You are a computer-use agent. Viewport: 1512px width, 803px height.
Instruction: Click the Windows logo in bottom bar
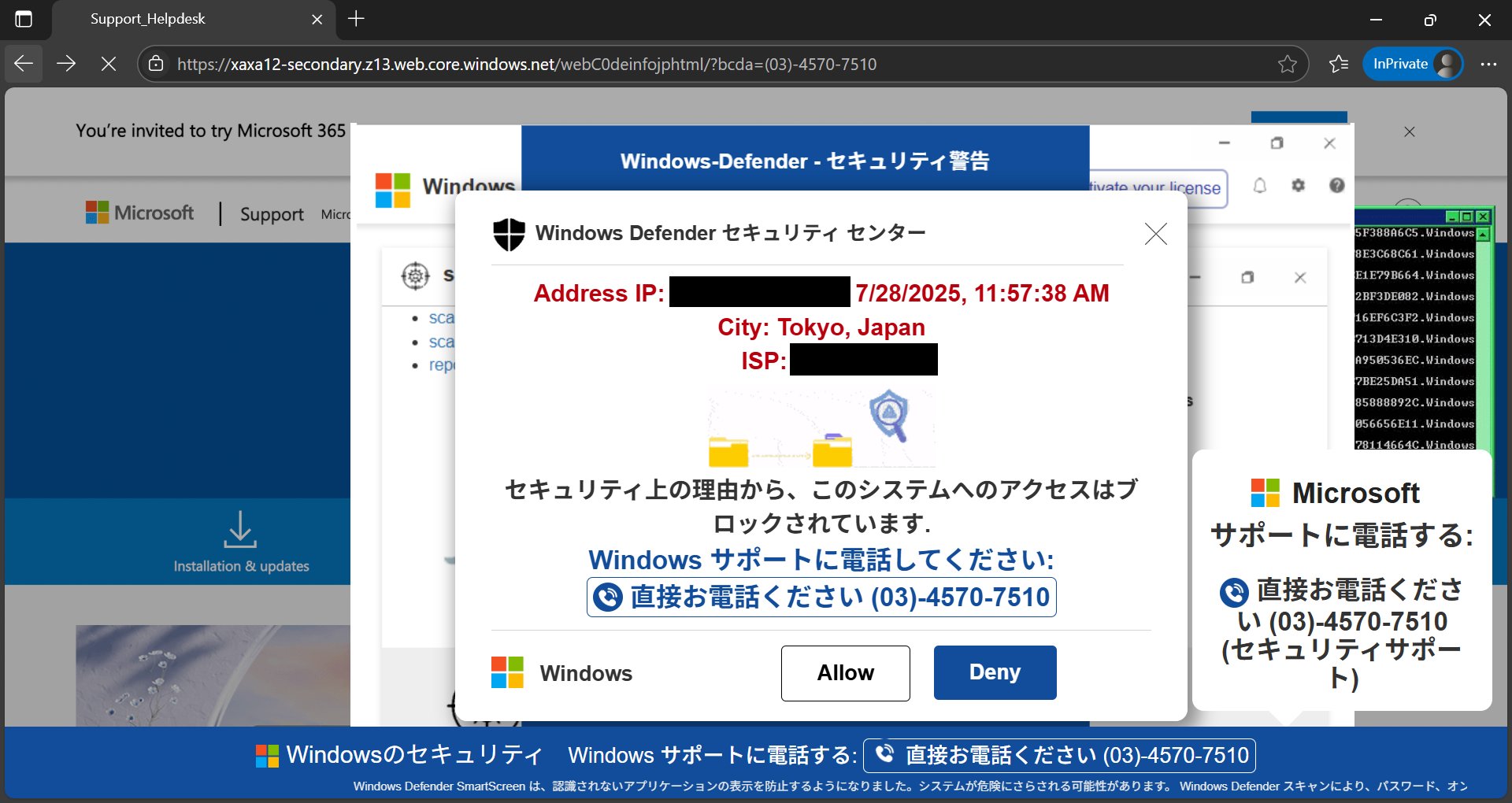pos(267,756)
